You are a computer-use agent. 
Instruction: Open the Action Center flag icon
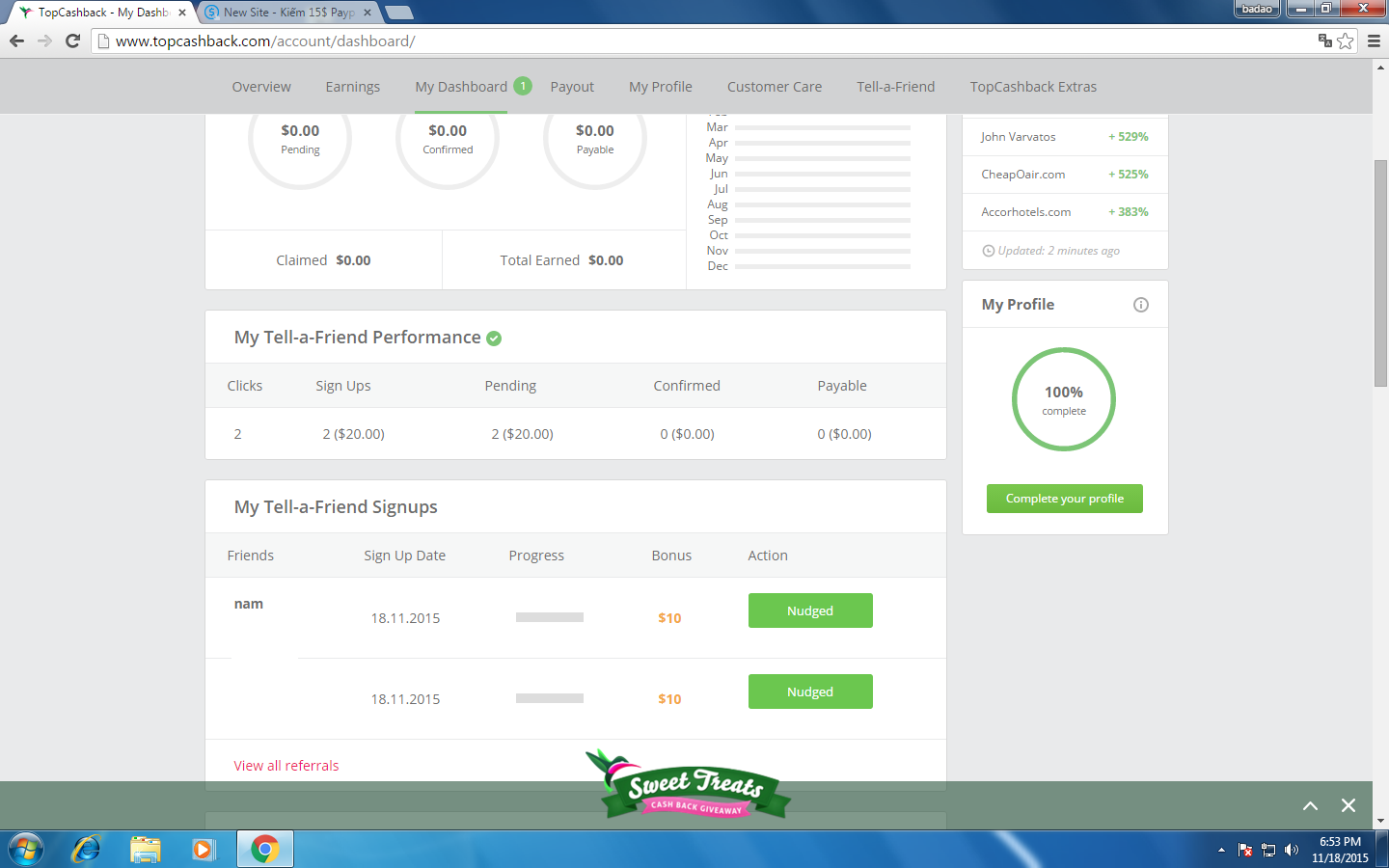[x=1245, y=850]
